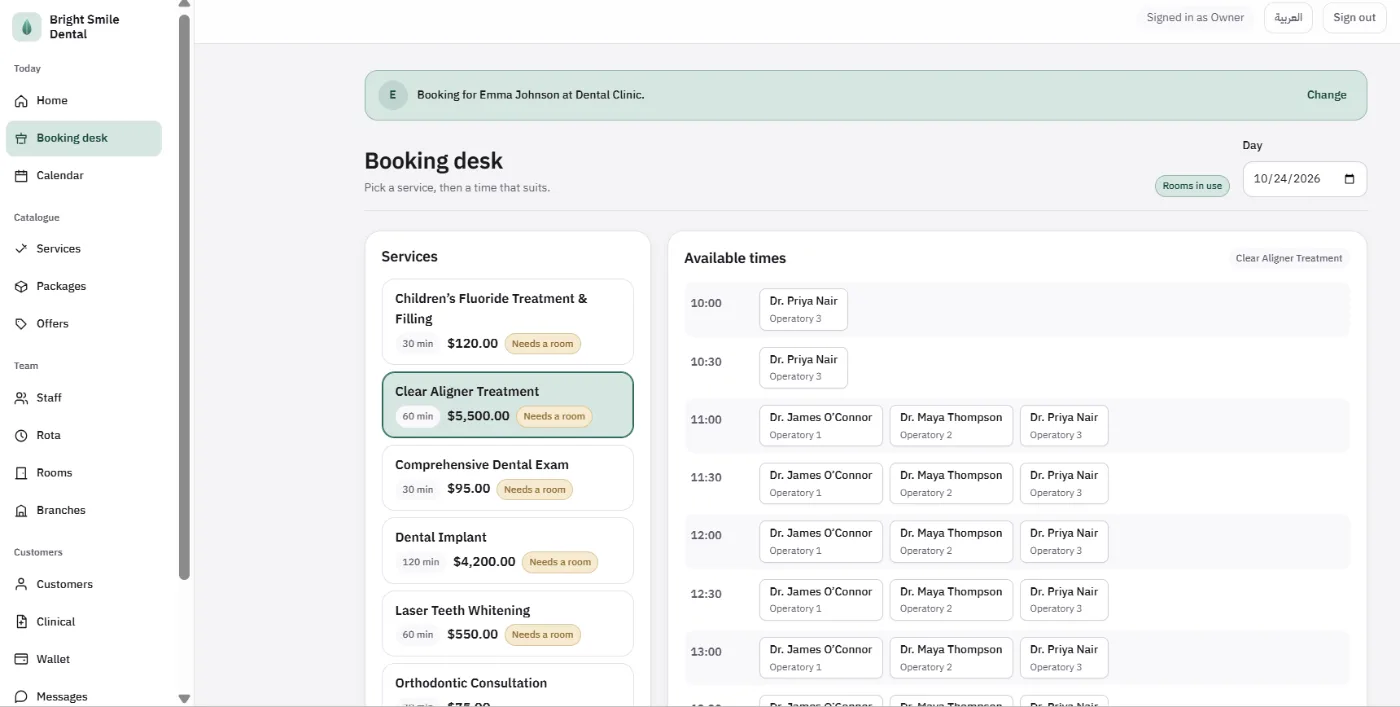
Task: Click the Booking desk icon in sidebar
Action: coord(21,138)
